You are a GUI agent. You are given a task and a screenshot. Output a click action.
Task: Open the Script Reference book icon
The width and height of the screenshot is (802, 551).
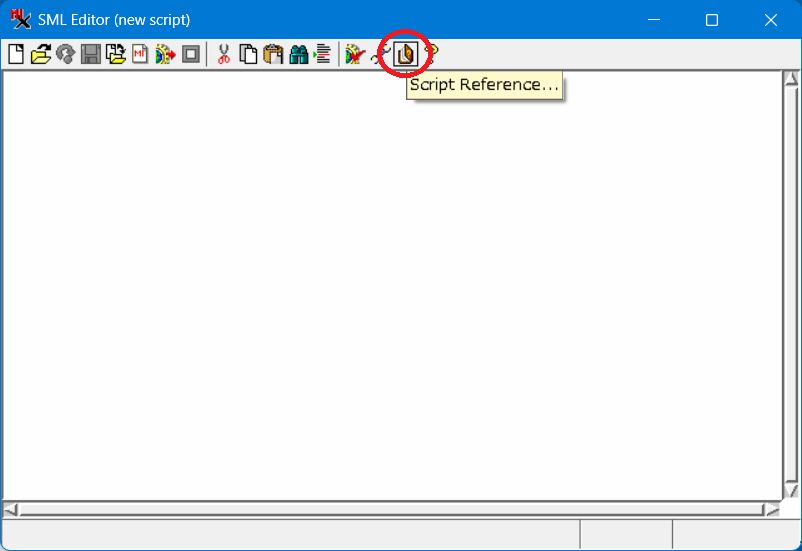pyautogui.click(x=406, y=54)
